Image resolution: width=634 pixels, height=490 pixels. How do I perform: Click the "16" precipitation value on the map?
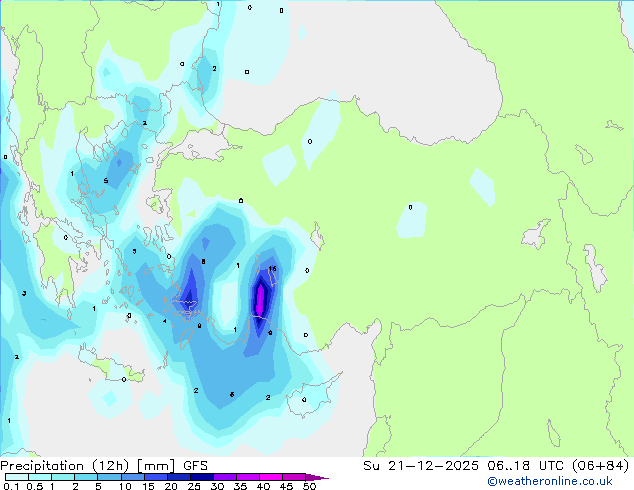pyautogui.click(x=273, y=268)
